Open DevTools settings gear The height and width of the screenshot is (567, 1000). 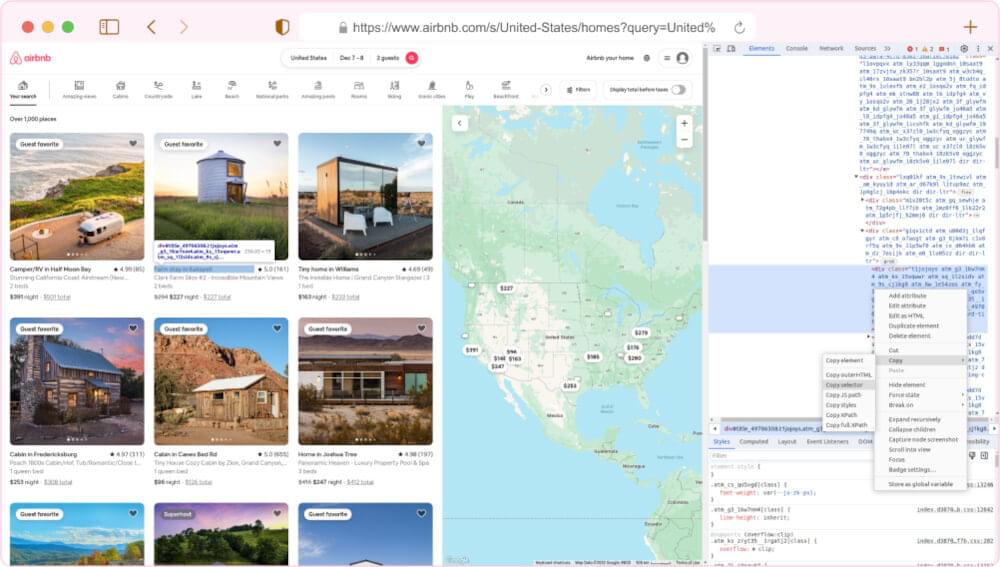pyautogui.click(x=964, y=48)
